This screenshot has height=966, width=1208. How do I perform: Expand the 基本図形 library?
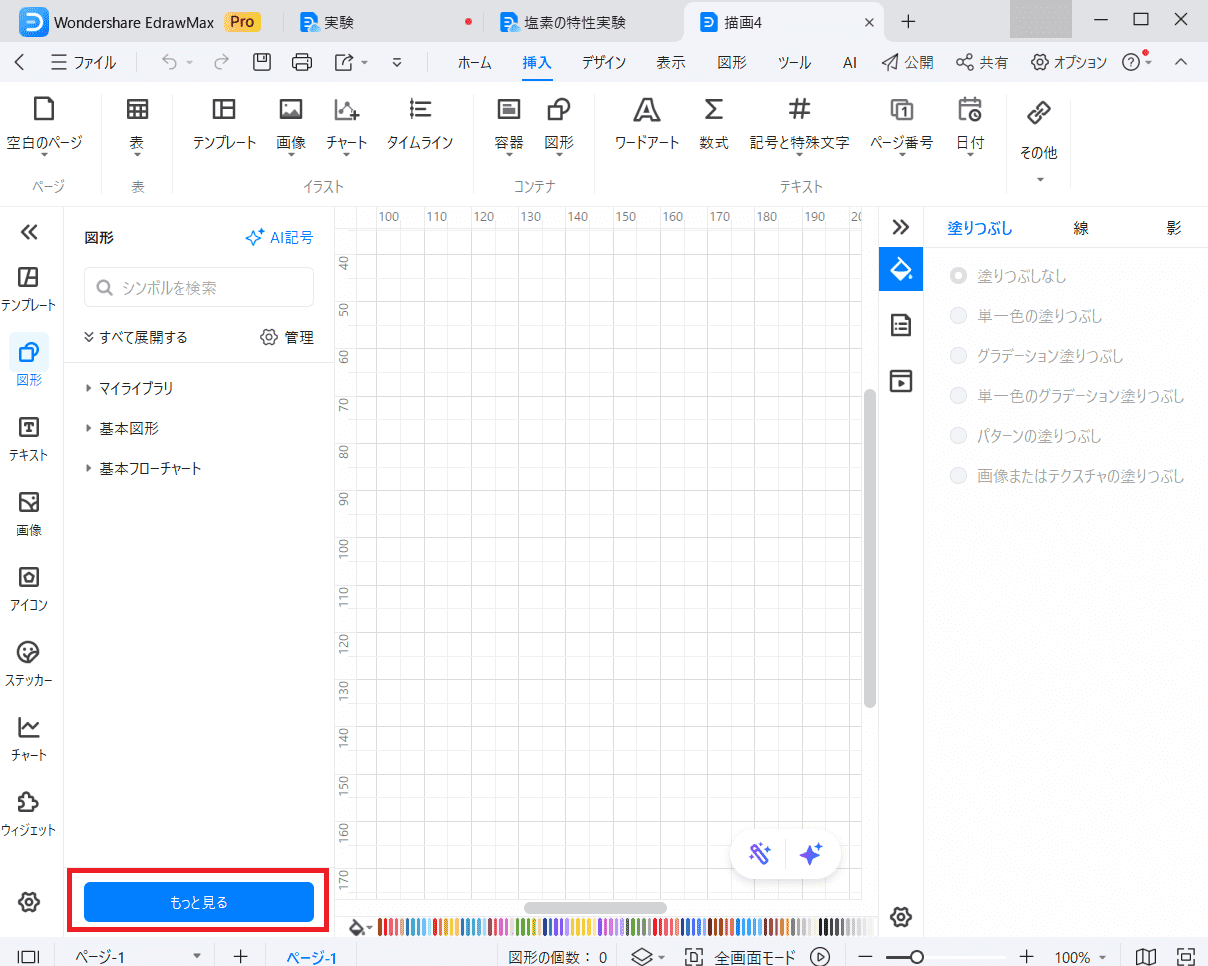click(128, 428)
